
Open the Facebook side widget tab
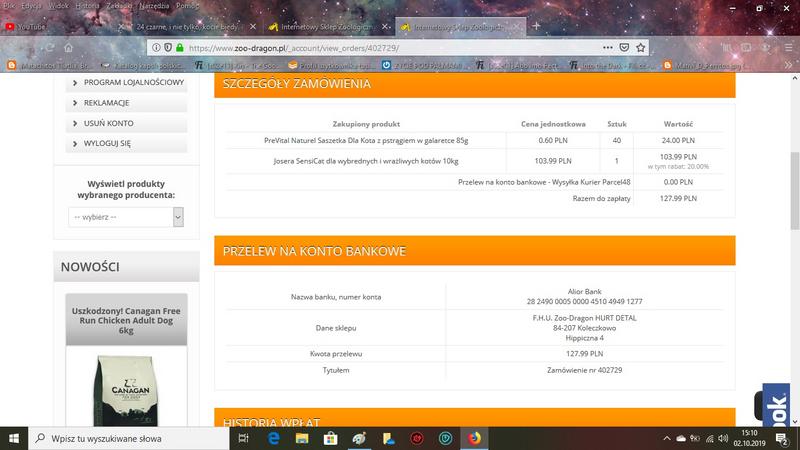776,406
